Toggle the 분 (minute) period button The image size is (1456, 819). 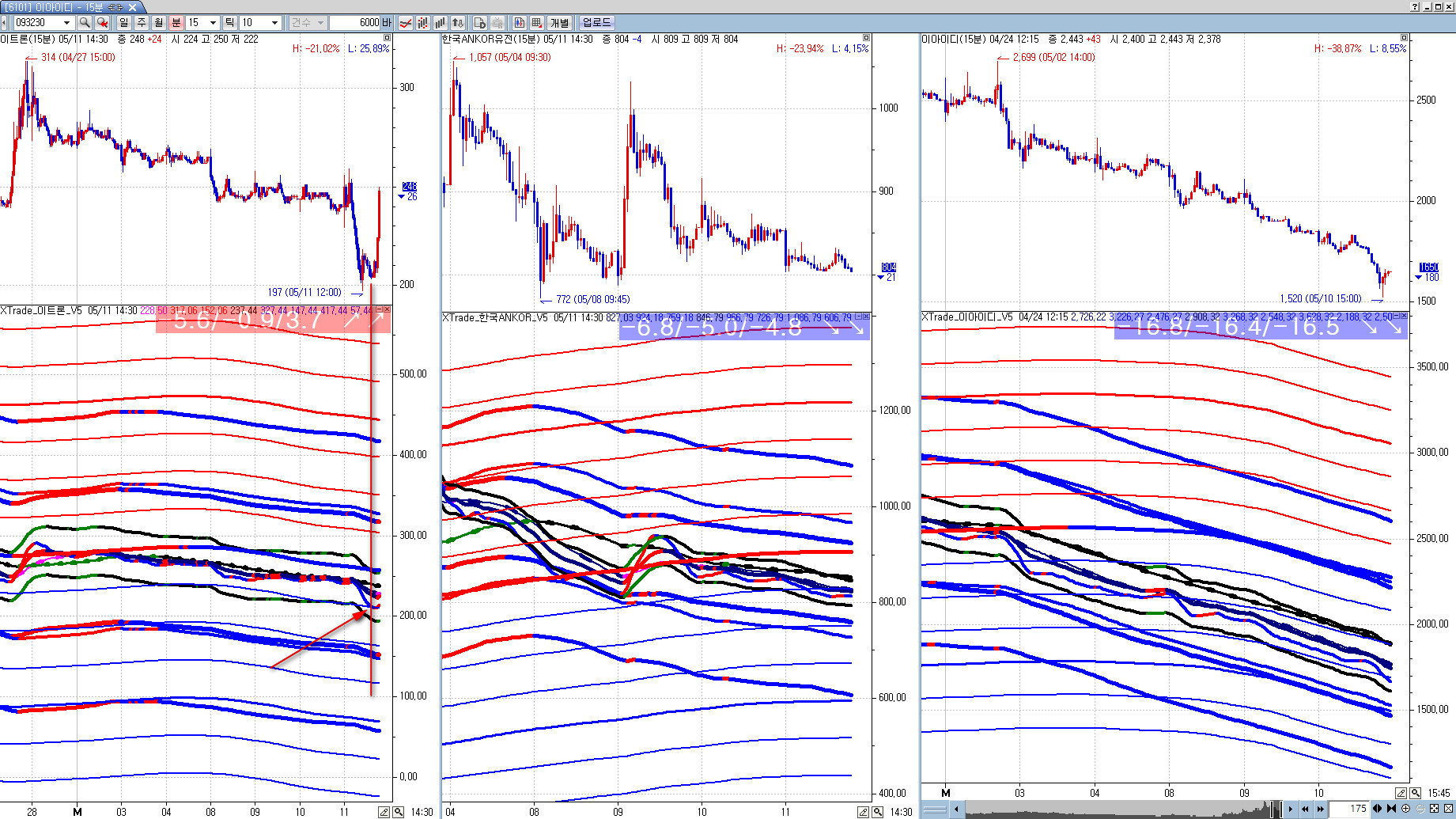tap(176, 23)
